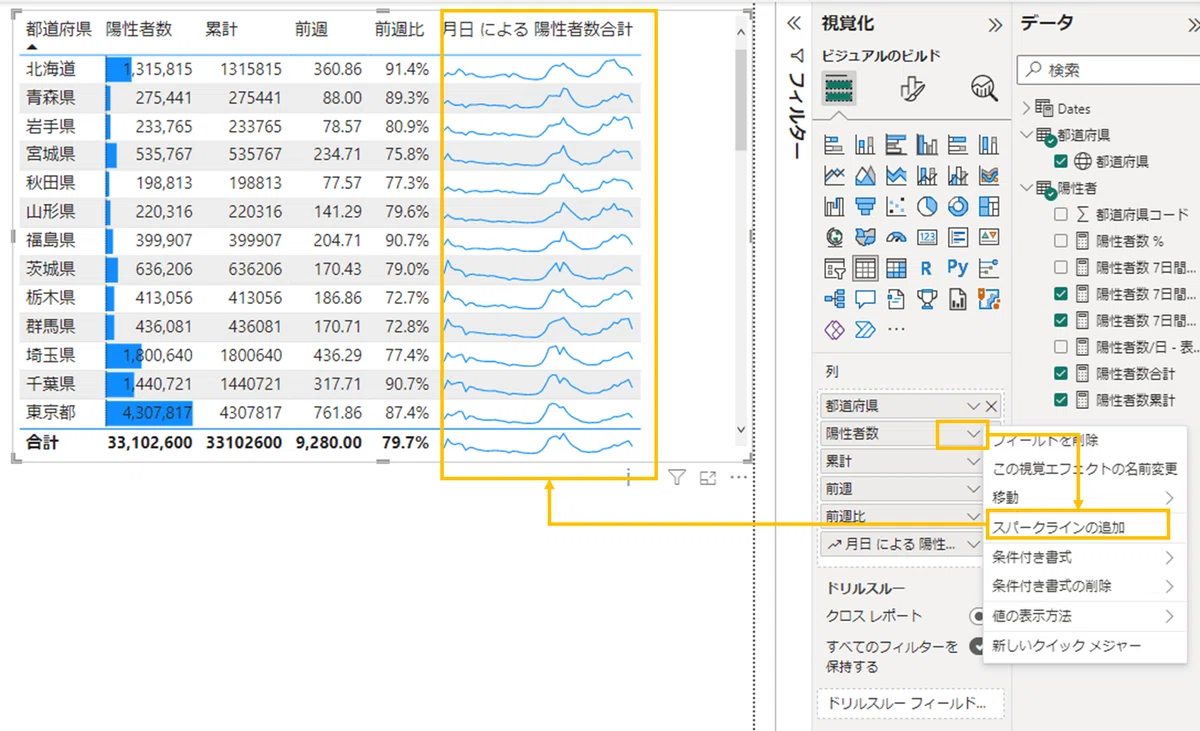
Task: Pick the line chart visual
Action: [834, 176]
